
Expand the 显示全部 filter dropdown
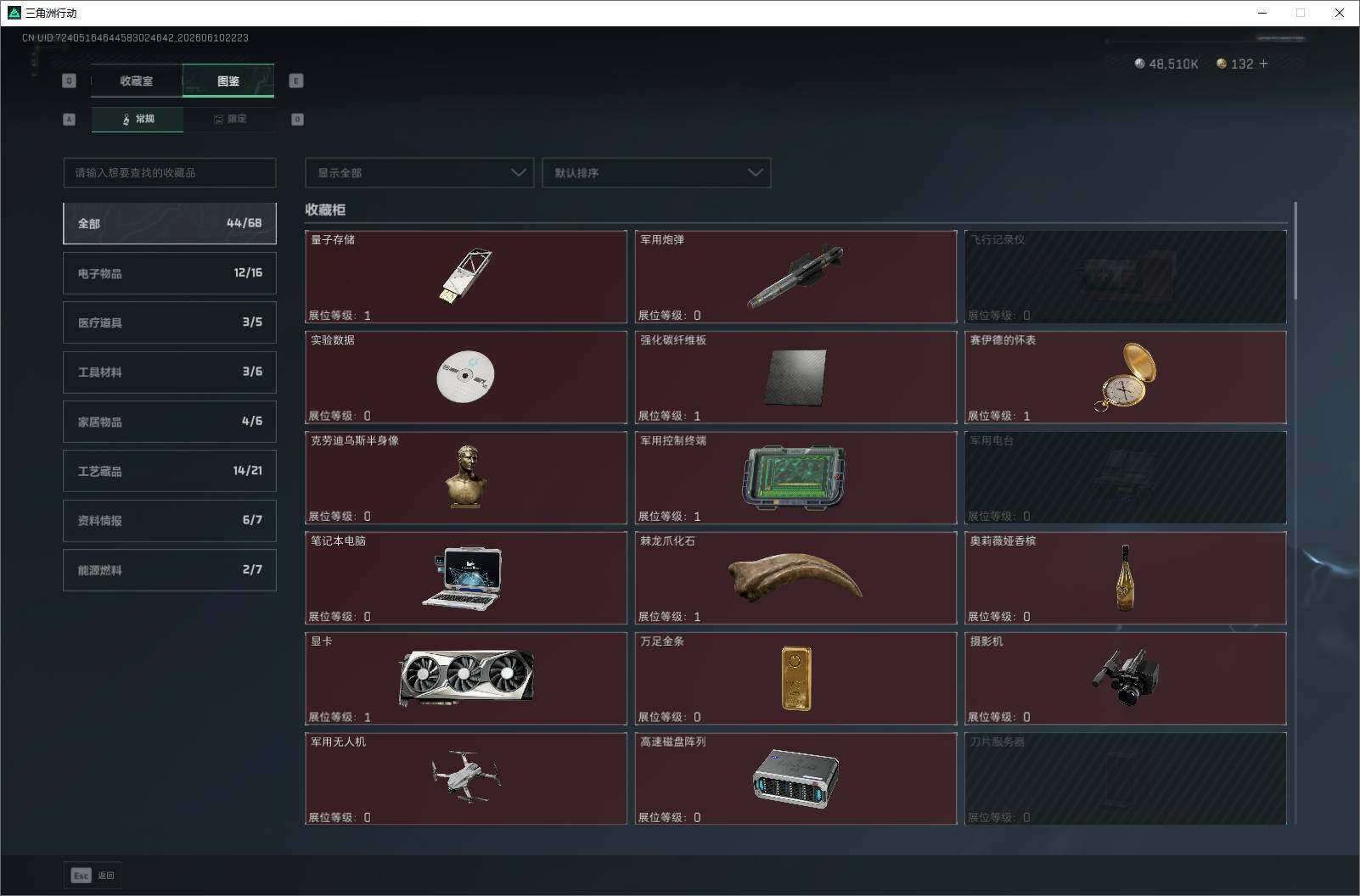[419, 172]
